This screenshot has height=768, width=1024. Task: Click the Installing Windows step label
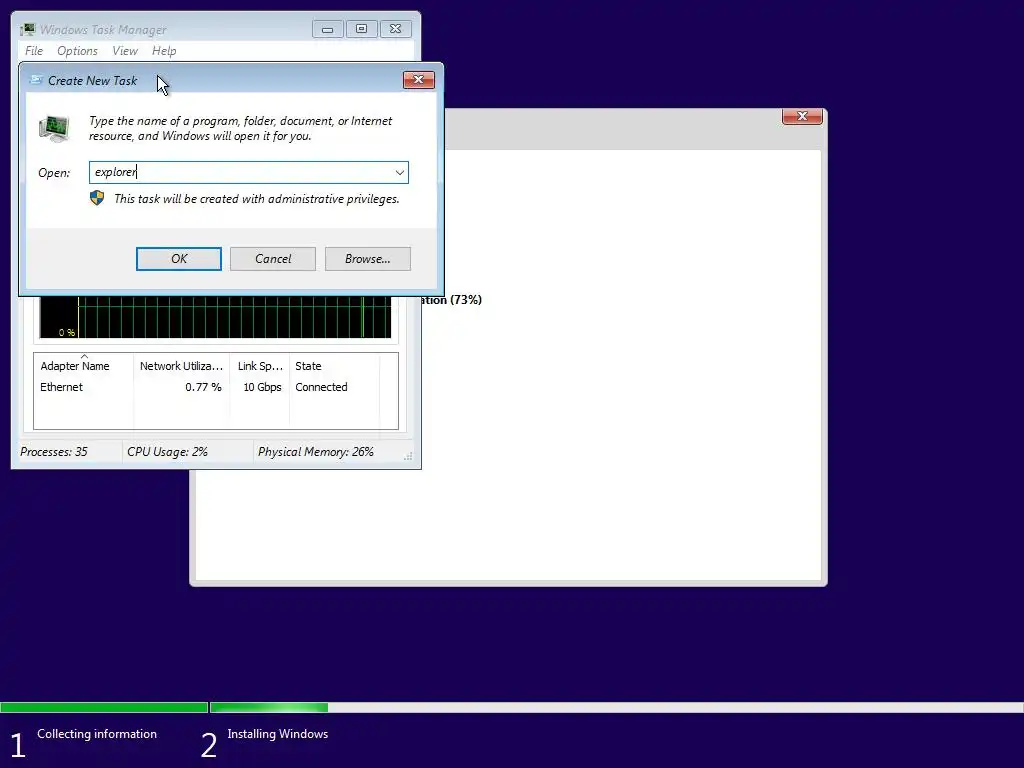point(278,734)
